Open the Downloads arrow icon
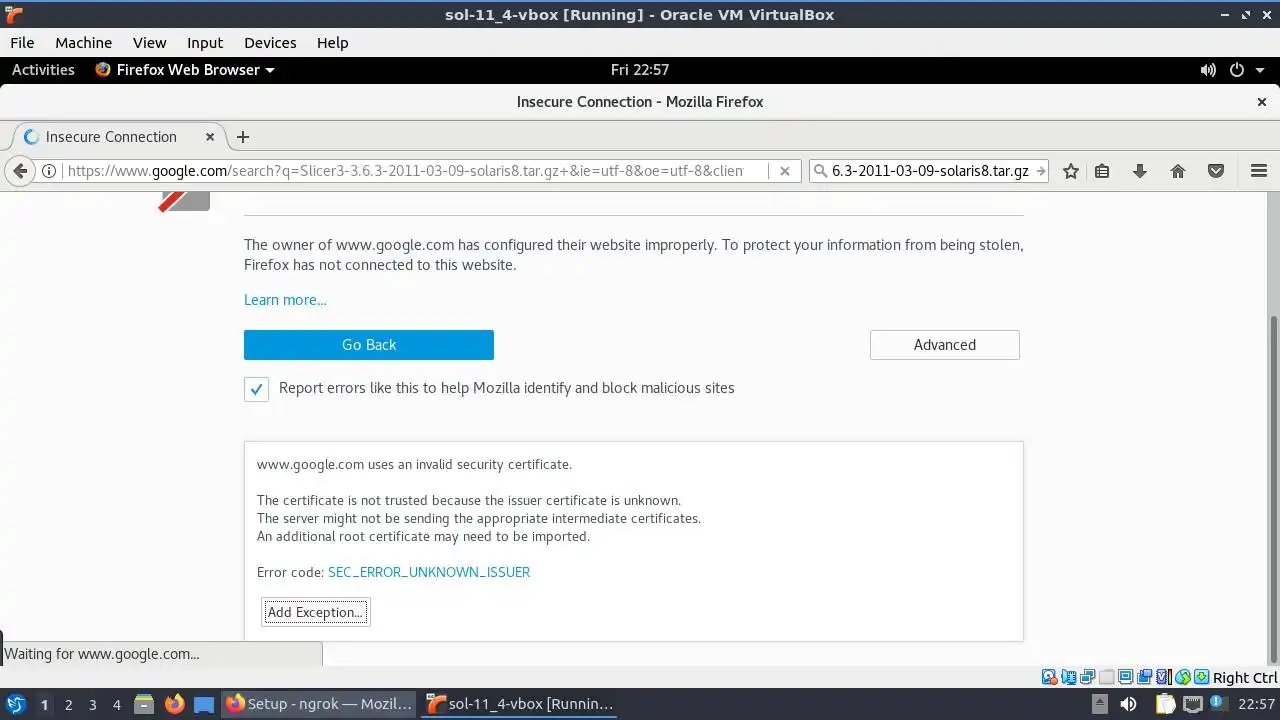This screenshot has height=720, width=1280. (x=1139, y=171)
